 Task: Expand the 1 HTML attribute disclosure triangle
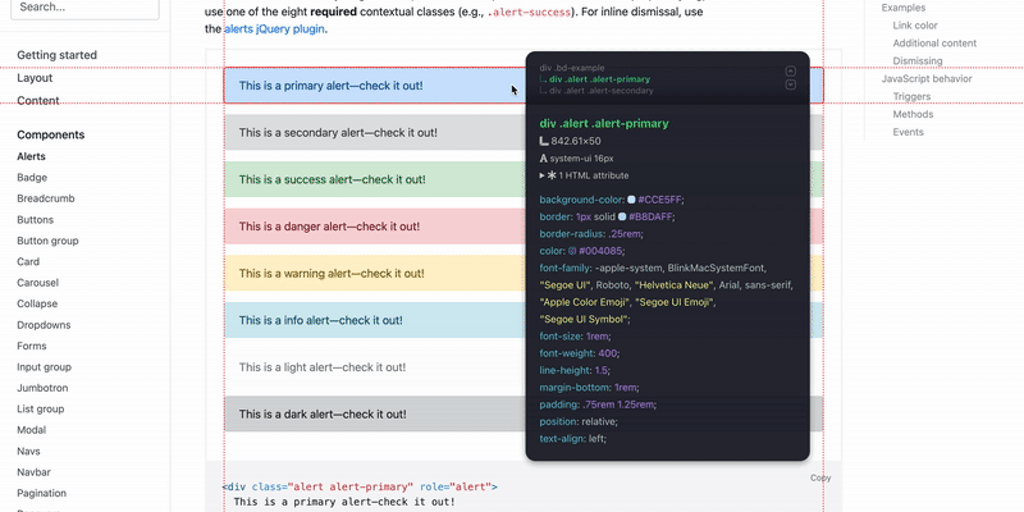[542, 175]
